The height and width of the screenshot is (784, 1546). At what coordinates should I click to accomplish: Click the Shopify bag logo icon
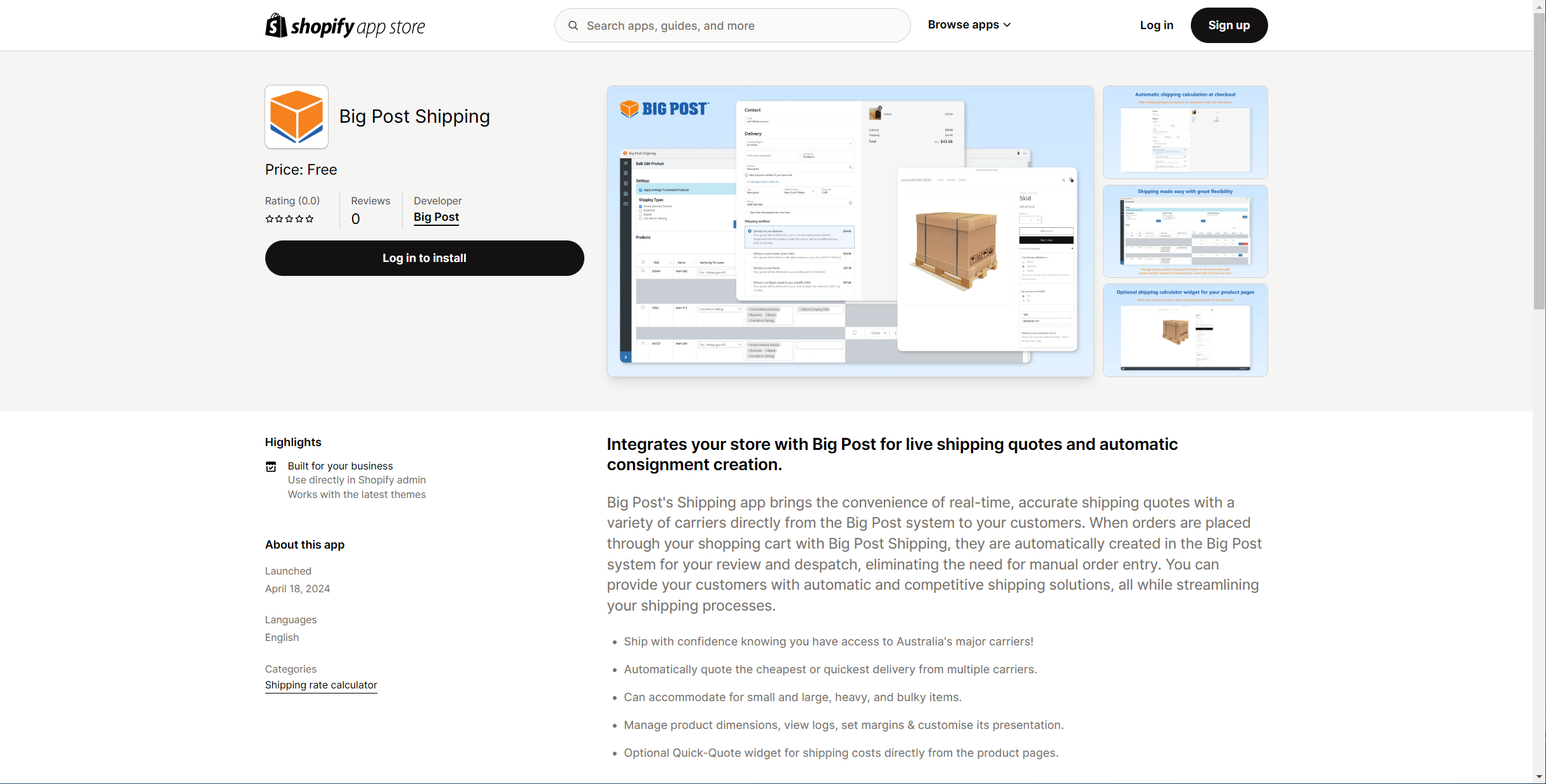pyautogui.click(x=276, y=25)
